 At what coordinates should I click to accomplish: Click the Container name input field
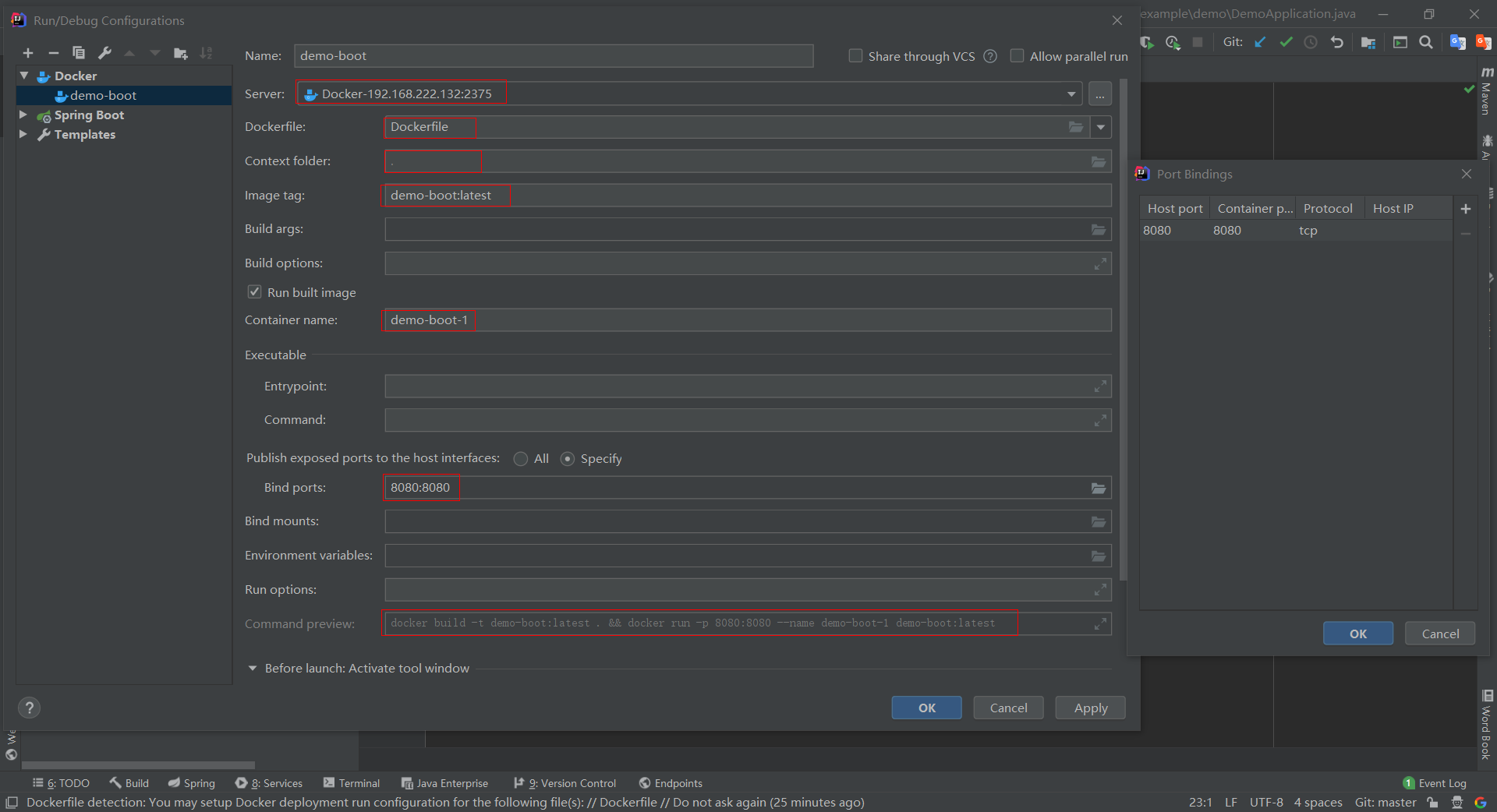(x=748, y=320)
